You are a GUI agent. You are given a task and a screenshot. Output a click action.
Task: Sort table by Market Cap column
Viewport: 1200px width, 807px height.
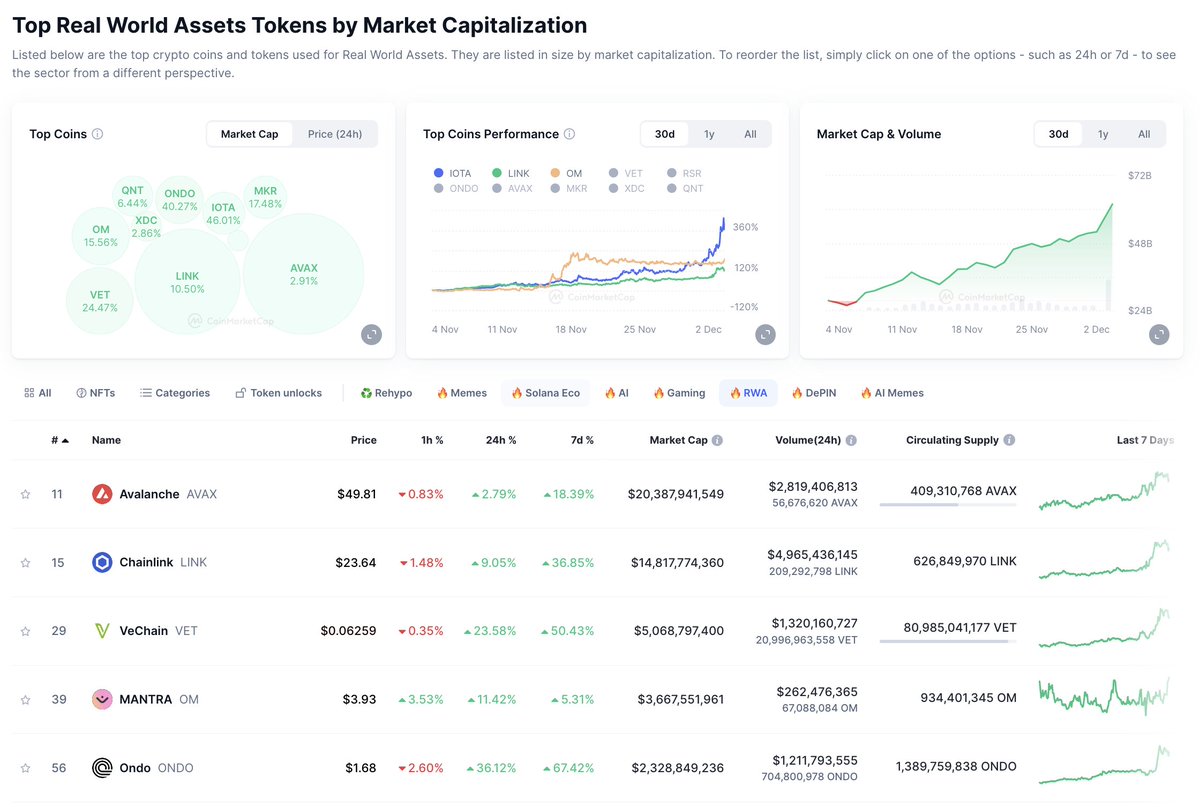678,440
